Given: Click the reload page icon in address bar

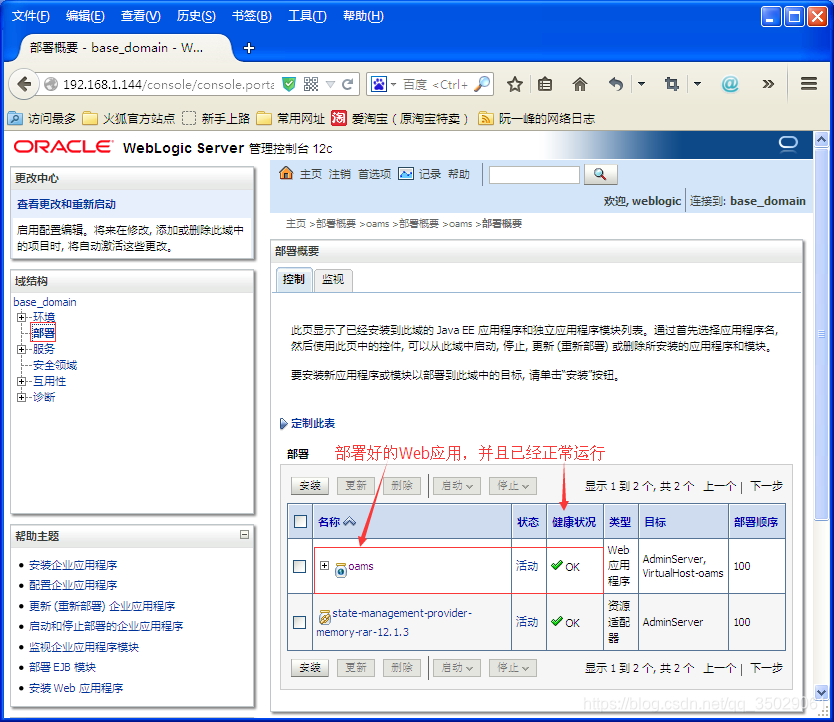Looking at the screenshot, I should coord(348,84).
